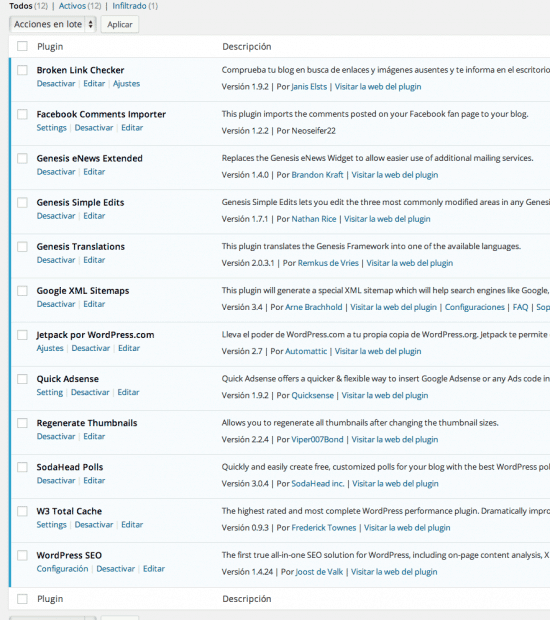Screen dimensions: 550x620
Task: Visit WordPress SEO plugin web
Action: point(394,572)
